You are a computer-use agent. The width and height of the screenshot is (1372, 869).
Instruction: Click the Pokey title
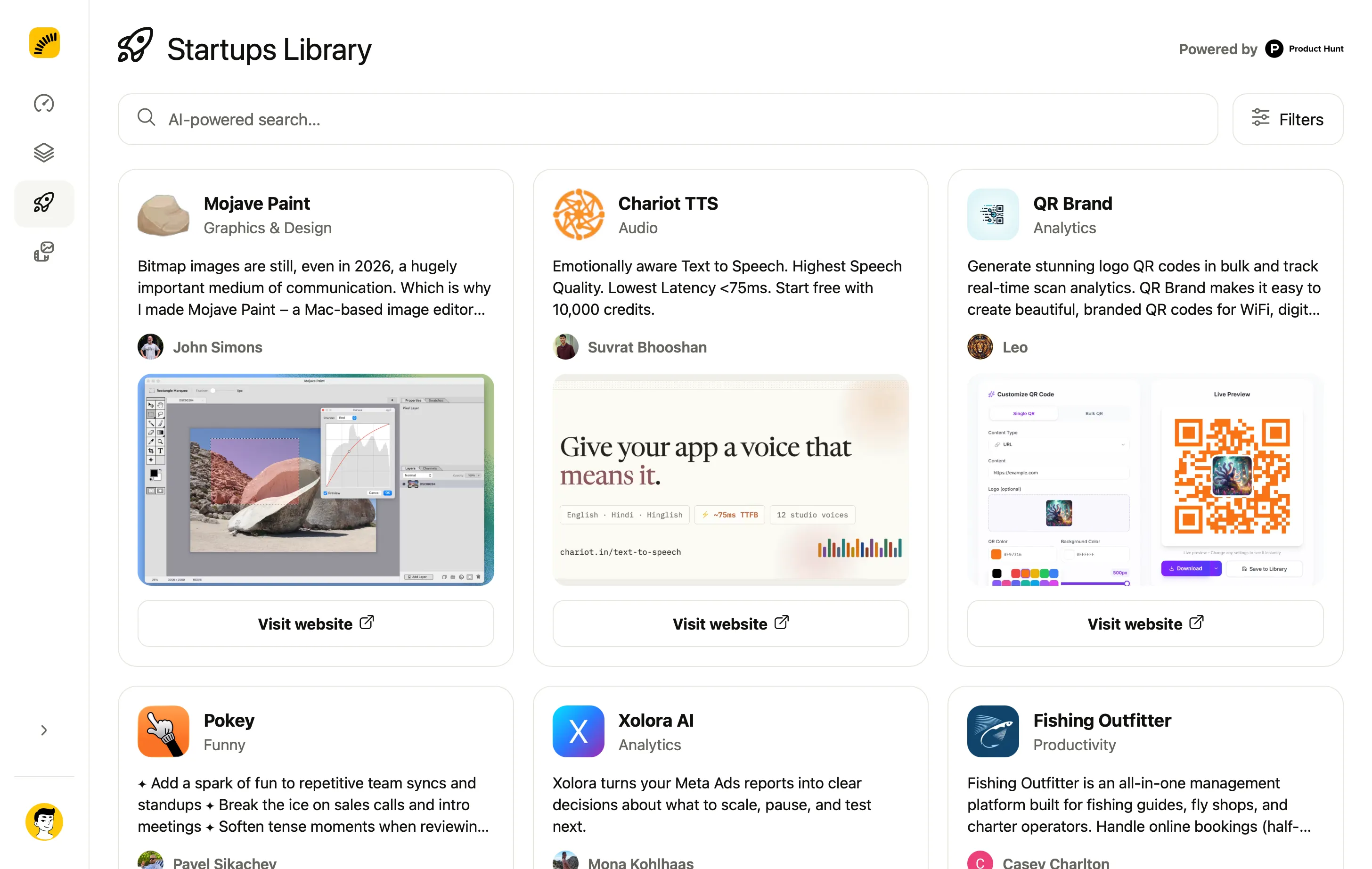click(229, 720)
